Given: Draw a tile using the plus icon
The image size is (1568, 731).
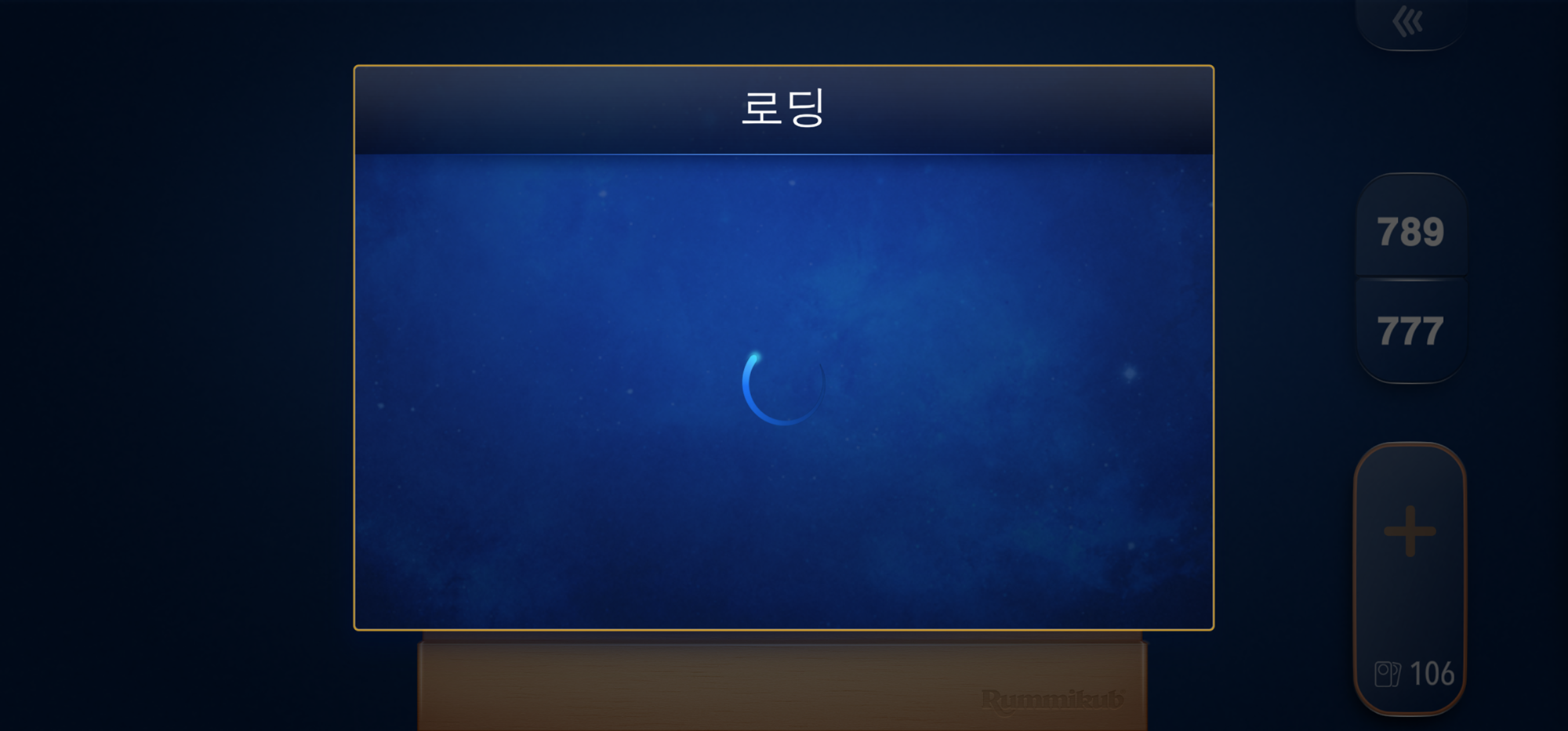Looking at the screenshot, I should 1410,530.
